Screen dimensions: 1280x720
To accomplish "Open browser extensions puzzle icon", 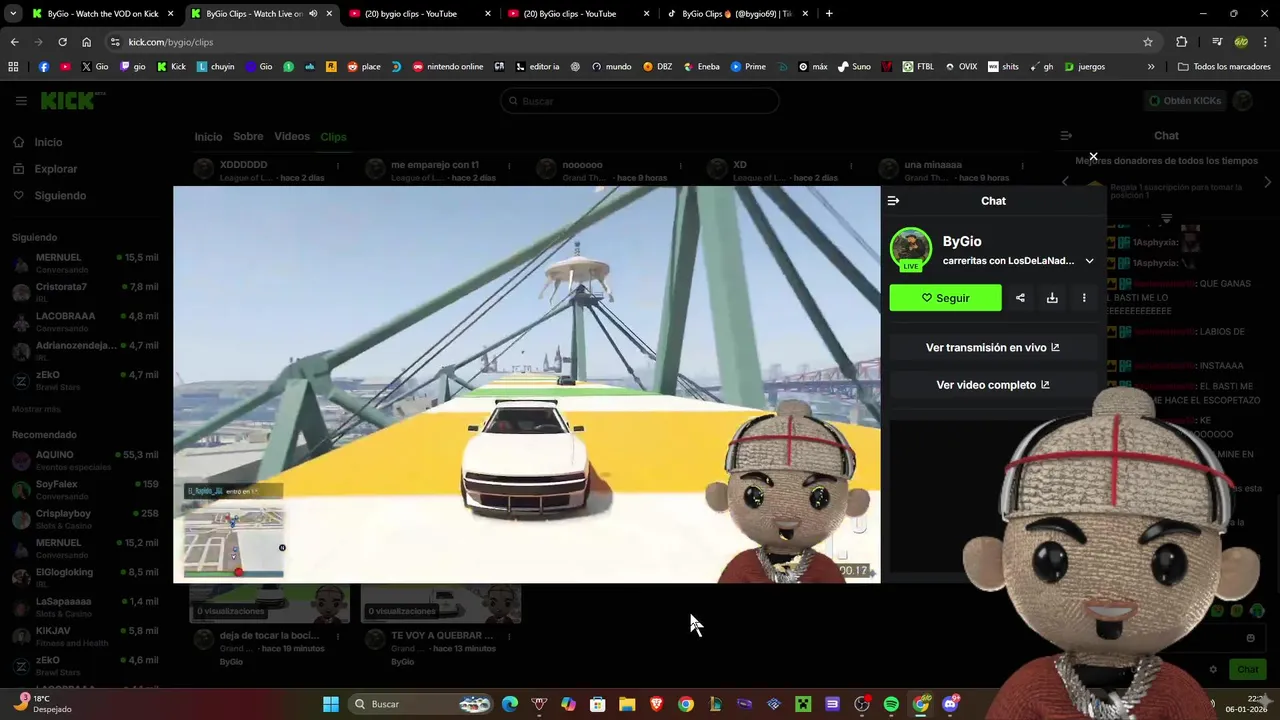I will point(1182,42).
